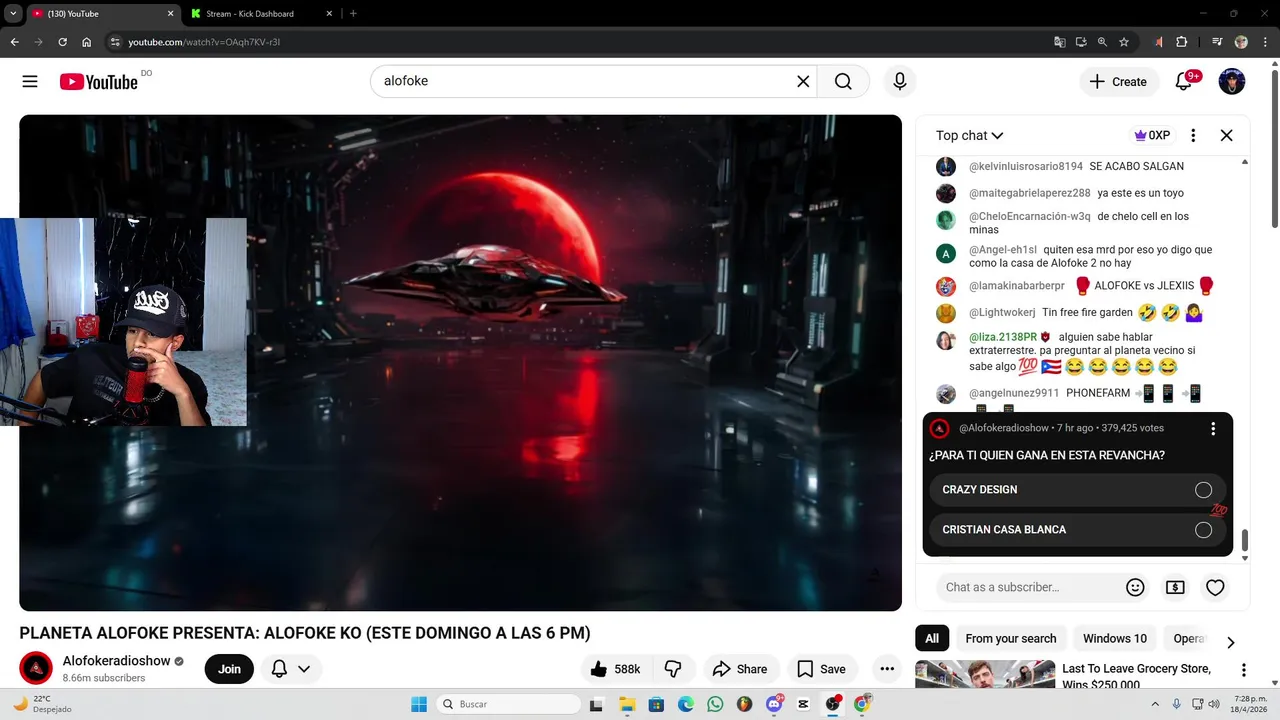
Task: Select From your search chip
Action: point(1011,639)
